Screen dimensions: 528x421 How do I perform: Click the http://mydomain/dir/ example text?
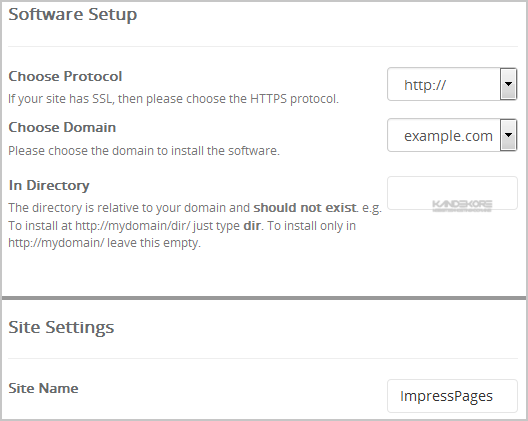click(x=132, y=226)
